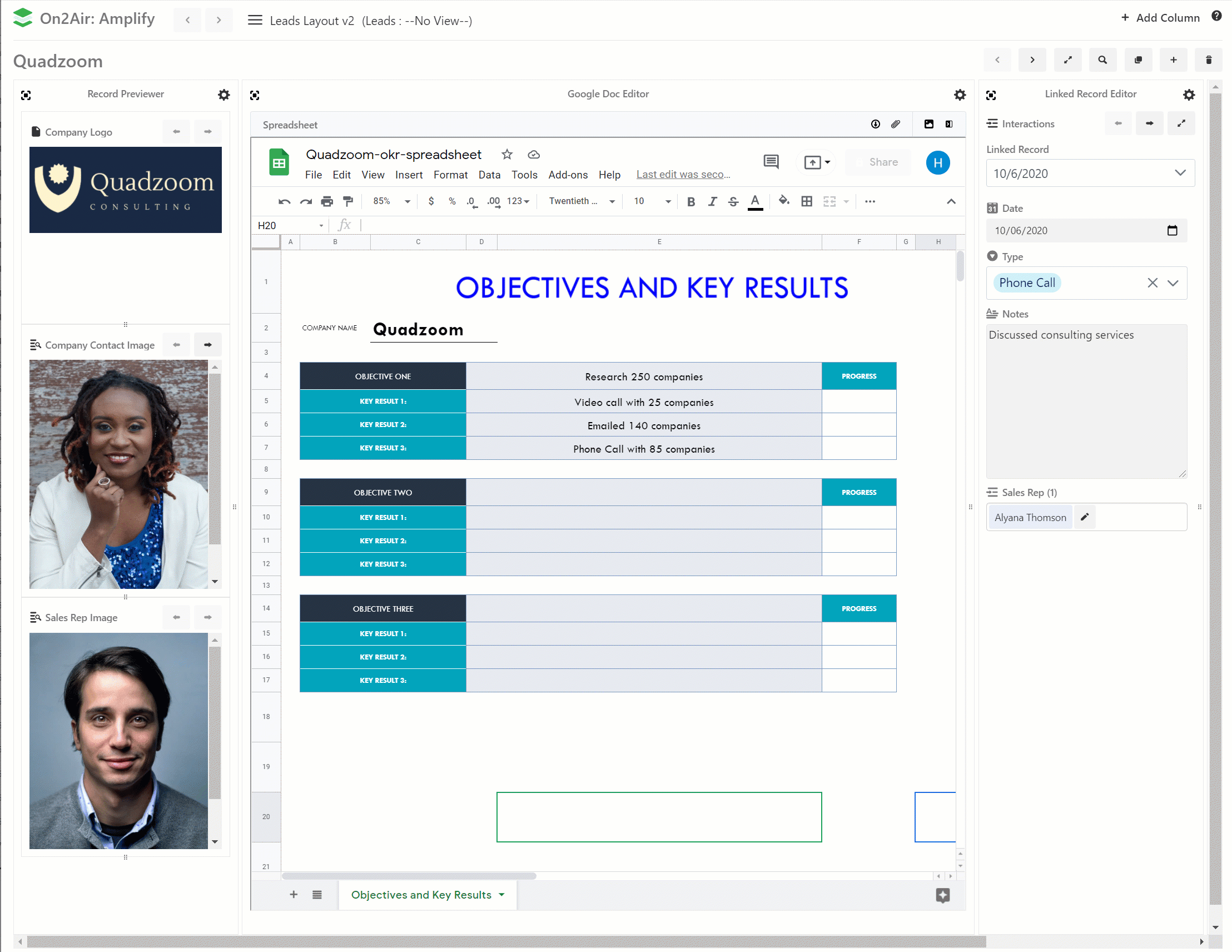Click the text color underlined A swatch
Image resolution: width=1232 pixels, height=952 pixels.
pos(755,201)
